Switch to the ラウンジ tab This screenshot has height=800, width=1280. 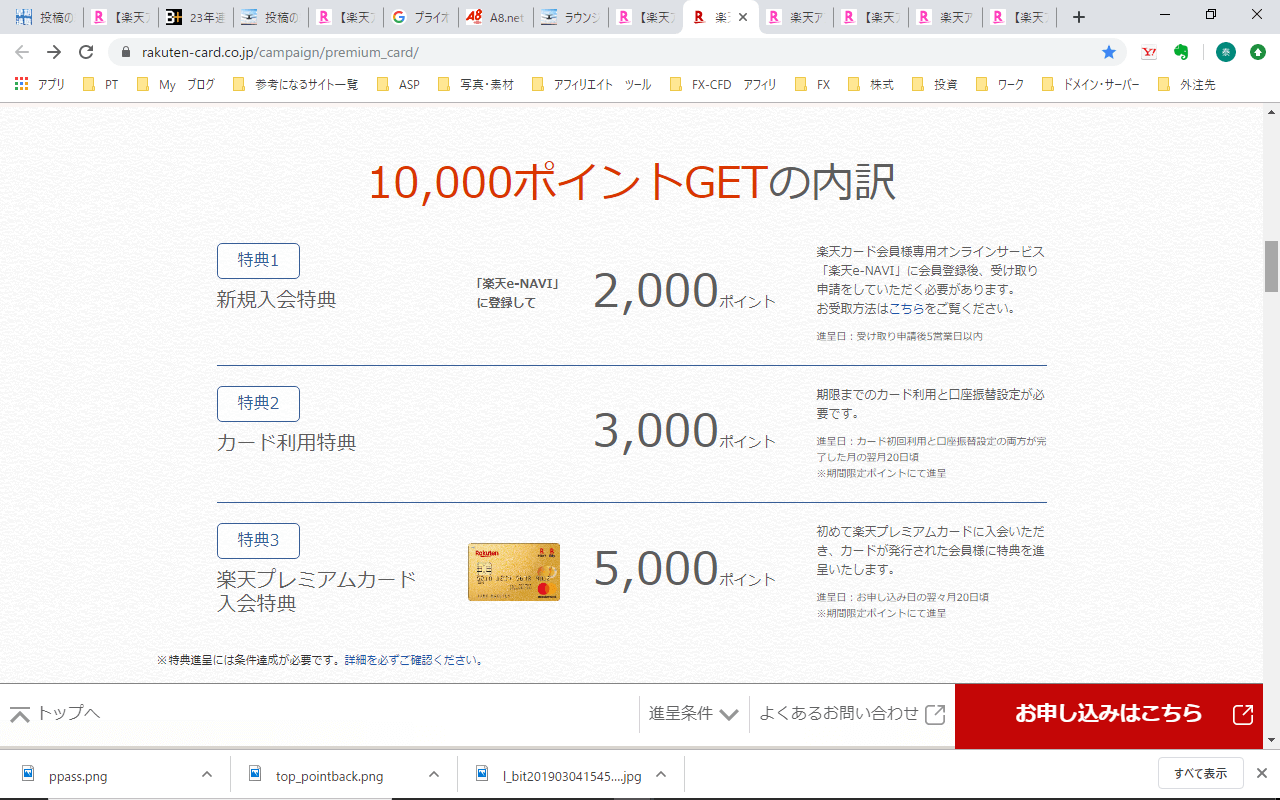(571, 17)
